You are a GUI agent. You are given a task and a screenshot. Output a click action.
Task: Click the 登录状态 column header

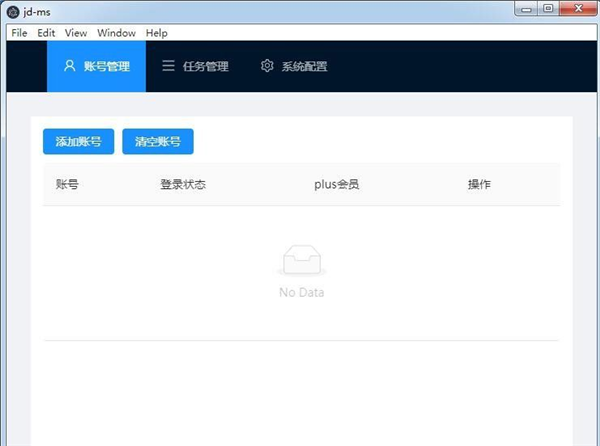point(183,184)
